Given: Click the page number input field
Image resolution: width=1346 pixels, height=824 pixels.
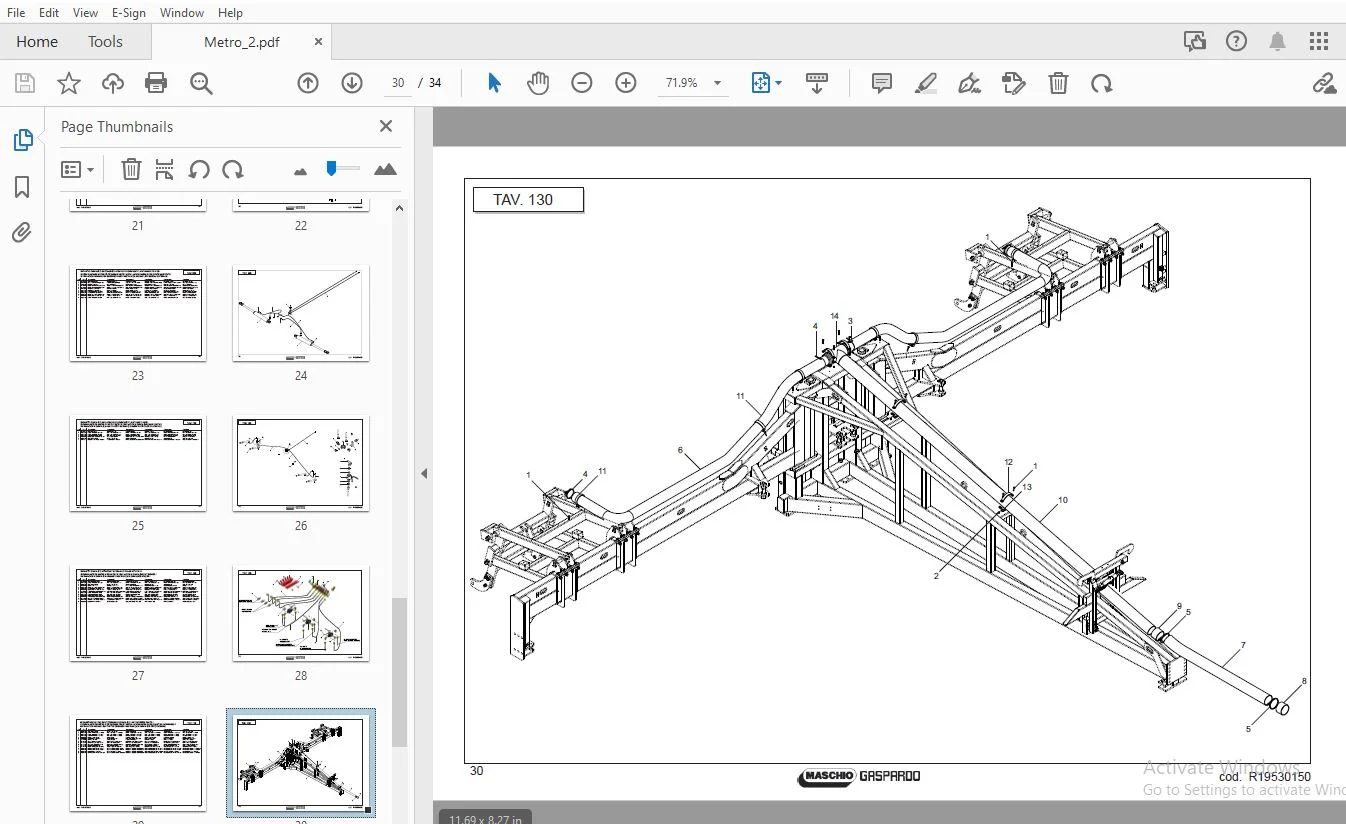Looking at the screenshot, I should 398,83.
